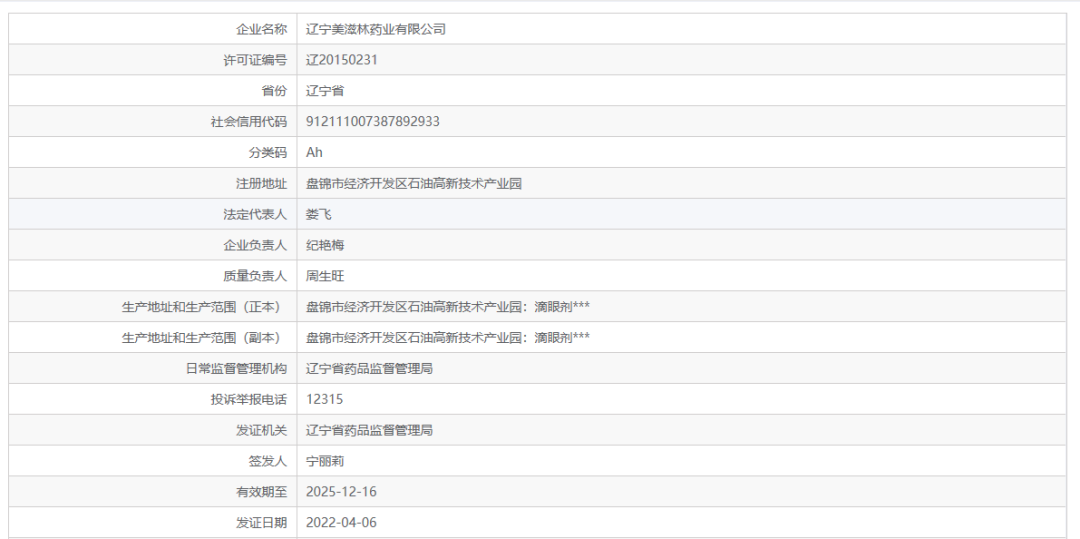Click the registered address value in 注册地址 row
Viewport: 1080px width, 539px height.
point(414,184)
